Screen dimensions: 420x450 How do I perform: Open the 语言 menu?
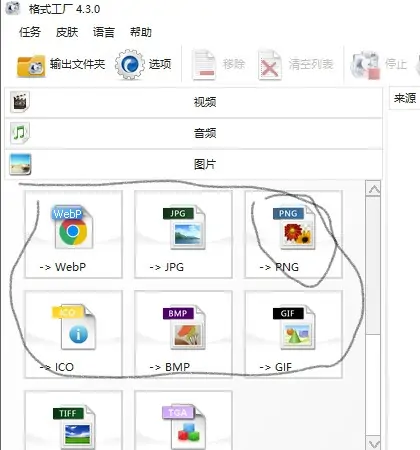pos(104,32)
